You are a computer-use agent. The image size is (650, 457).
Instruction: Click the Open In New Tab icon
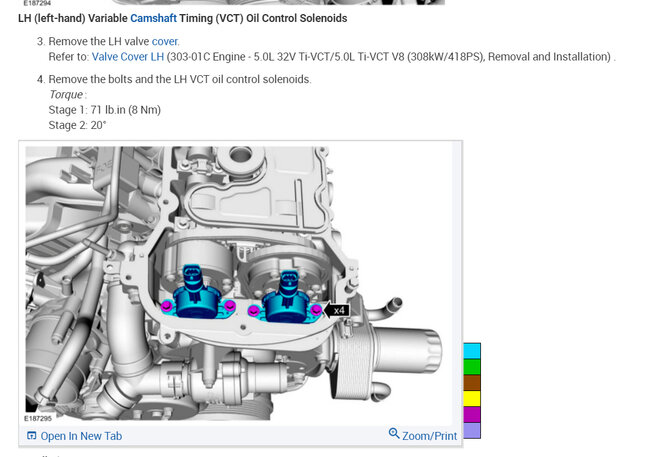[x=31, y=435]
